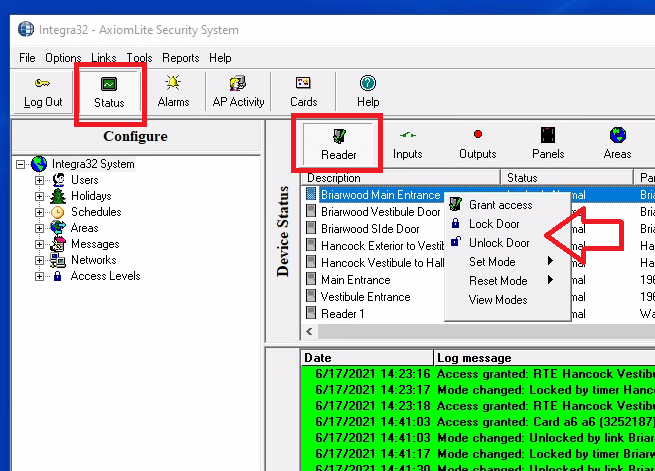The width and height of the screenshot is (655, 471).
Task: Click the Areas tree node icon
Action: coord(58,228)
